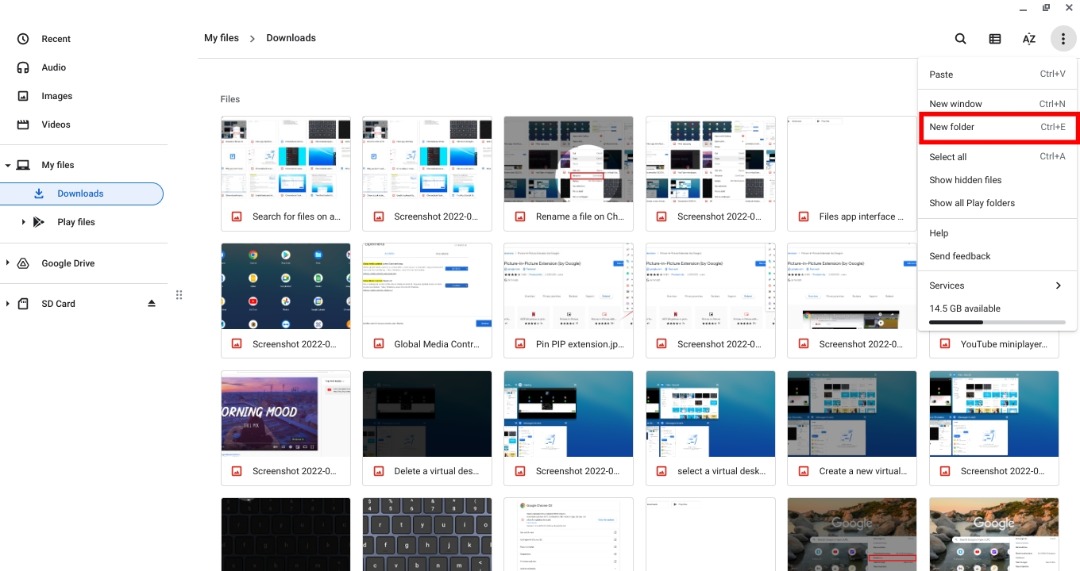Select the MORNING MOOD screenshot thumbnail
The width and height of the screenshot is (1080, 571).
285,414
